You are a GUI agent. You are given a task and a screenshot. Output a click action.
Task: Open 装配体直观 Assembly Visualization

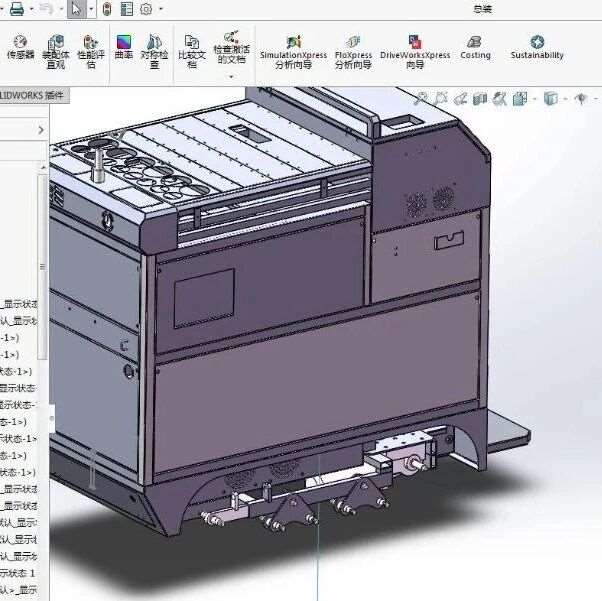(x=56, y=52)
